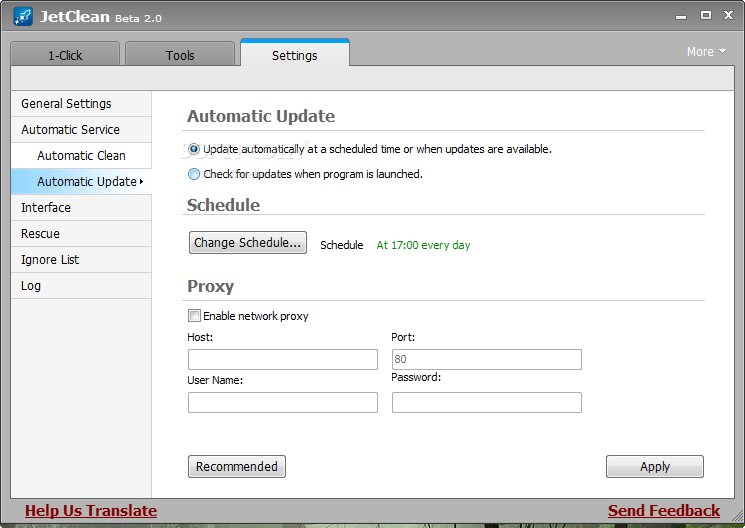The image size is (745, 528).
Task: Go to Automatic Clean settings
Action: pyautogui.click(x=81, y=156)
